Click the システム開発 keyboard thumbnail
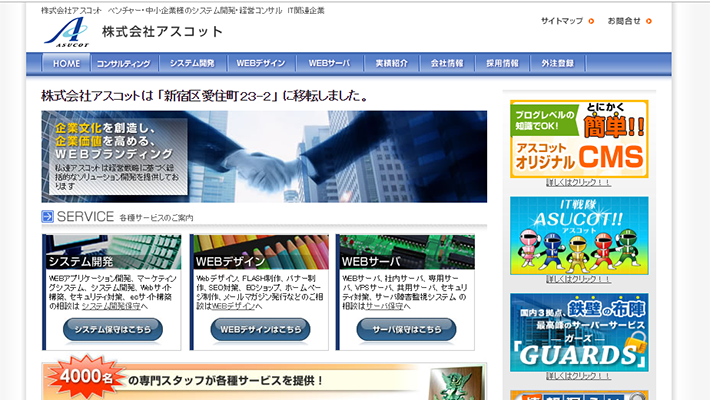Screen dimensions: 710x400 113,252
